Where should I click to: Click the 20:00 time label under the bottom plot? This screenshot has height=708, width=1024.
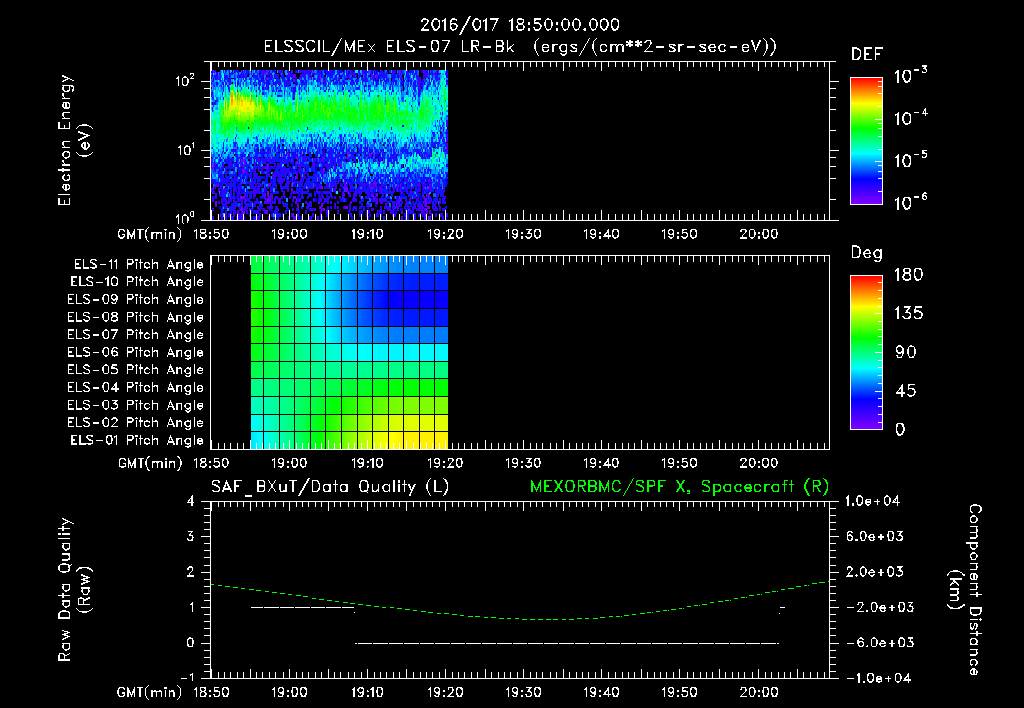click(x=758, y=692)
